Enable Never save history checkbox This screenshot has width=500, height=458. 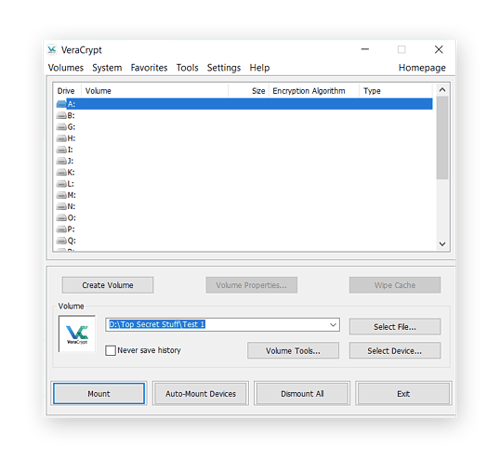pos(110,351)
